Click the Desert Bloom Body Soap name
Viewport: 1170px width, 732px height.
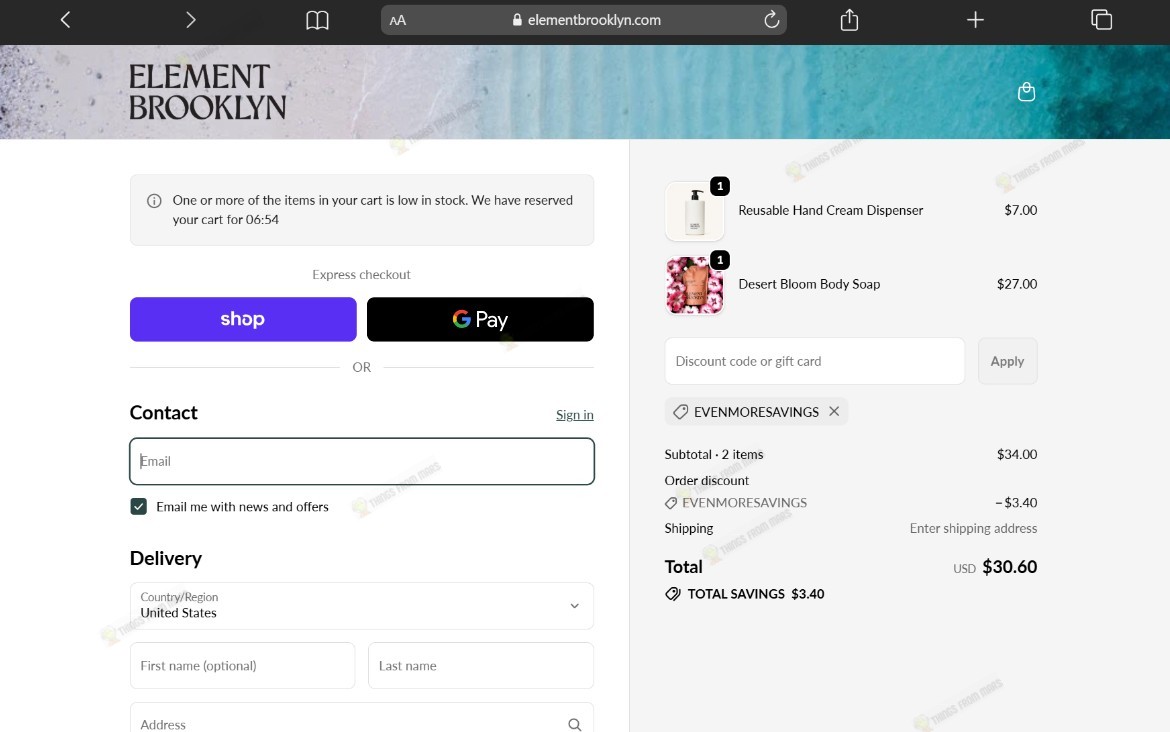click(809, 284)
